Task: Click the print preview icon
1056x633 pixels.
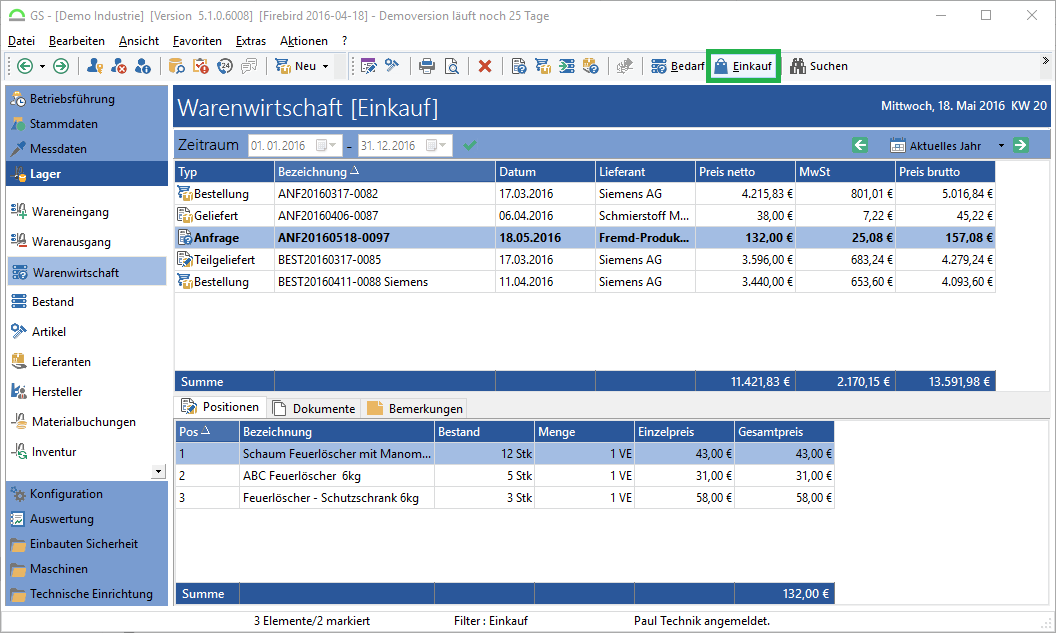Action: 452,66
